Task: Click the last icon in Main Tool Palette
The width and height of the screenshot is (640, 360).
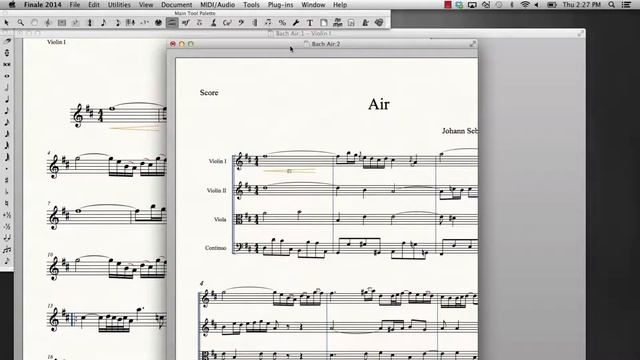Action: [x=379, y=22]
